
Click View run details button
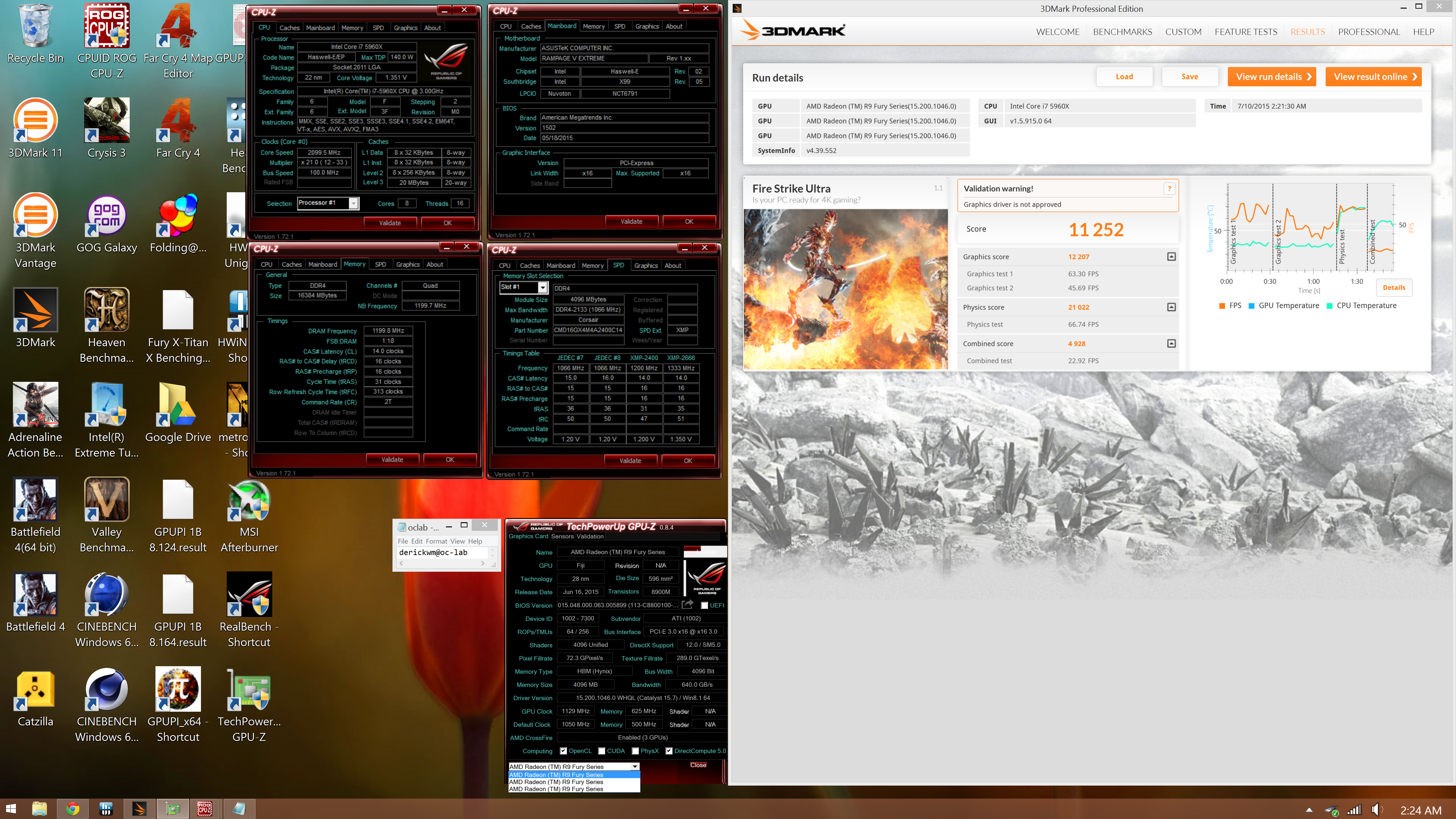coord(1272,76)
